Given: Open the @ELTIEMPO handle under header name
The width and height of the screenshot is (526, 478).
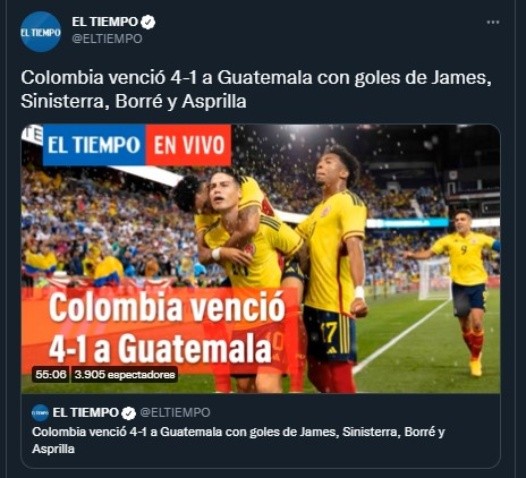Looking at the screenshot, I should 107,39.
